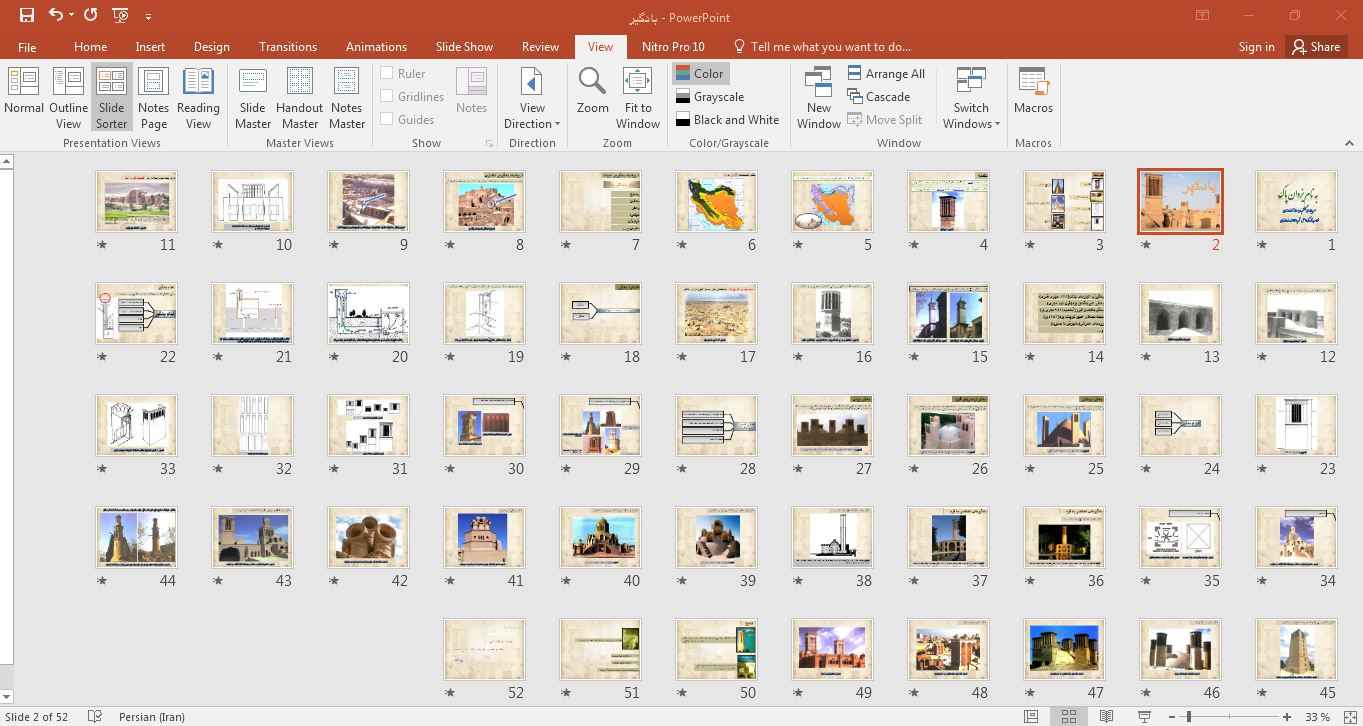Click the Arrange All button
The image size is (1363, 726).
tap(886, 73)
